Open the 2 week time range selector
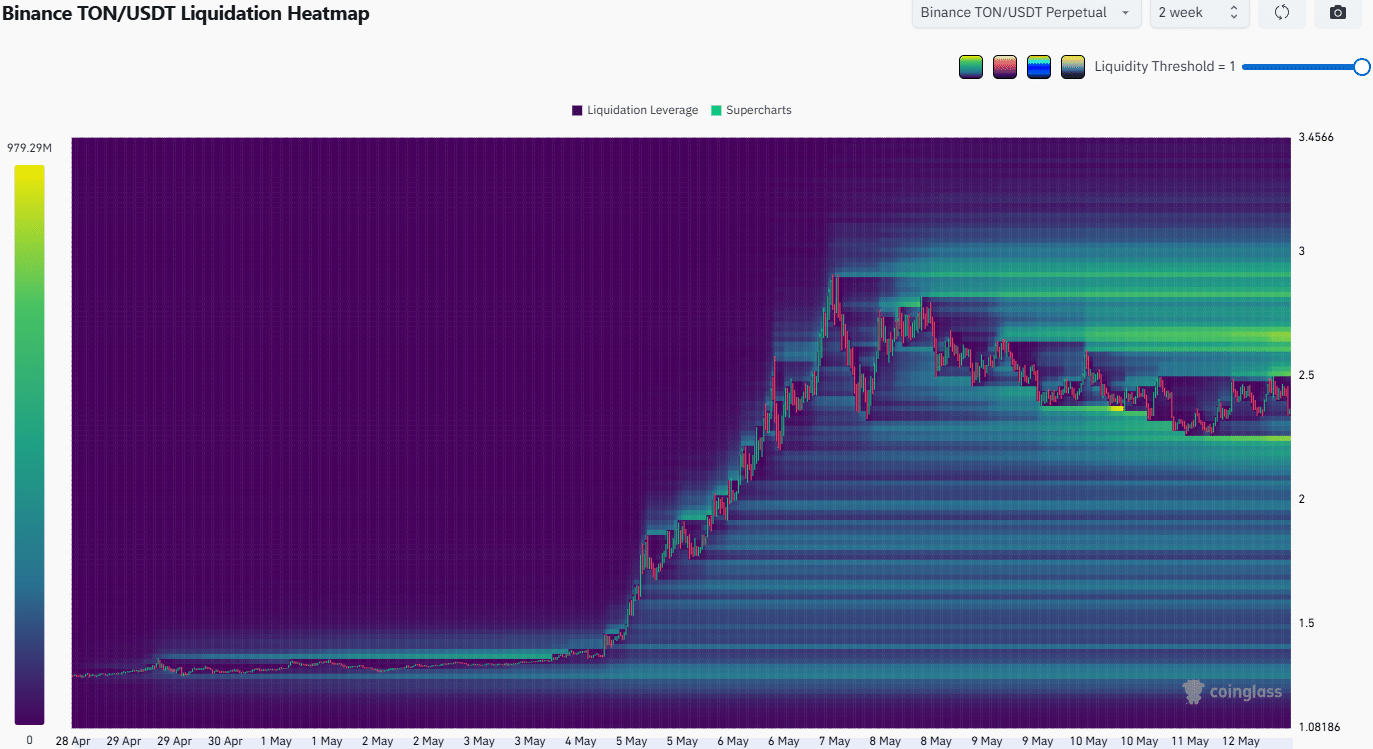Screen dimensions: 1373x749 (1198, 13)
